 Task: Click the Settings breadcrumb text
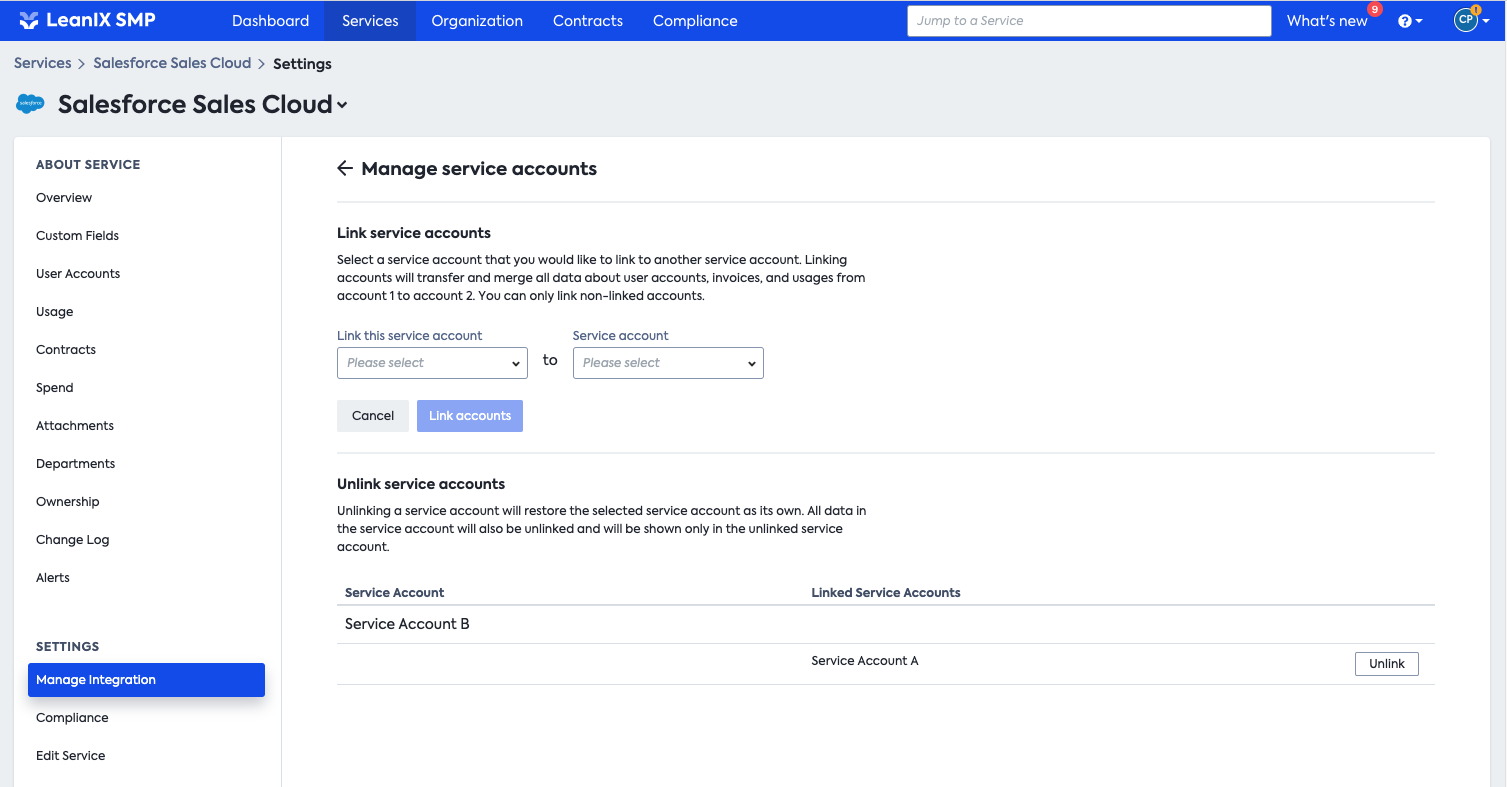point(302,64)
